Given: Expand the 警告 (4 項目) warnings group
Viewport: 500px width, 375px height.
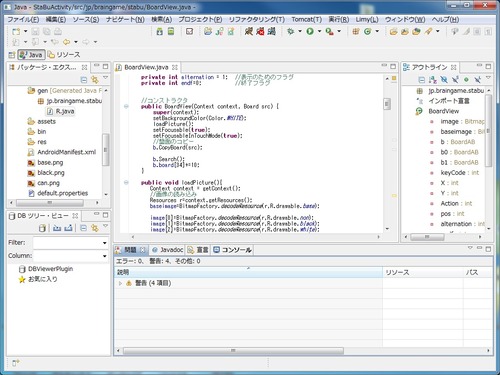Looking at the screenshot, I should click(x=120, y=283).
